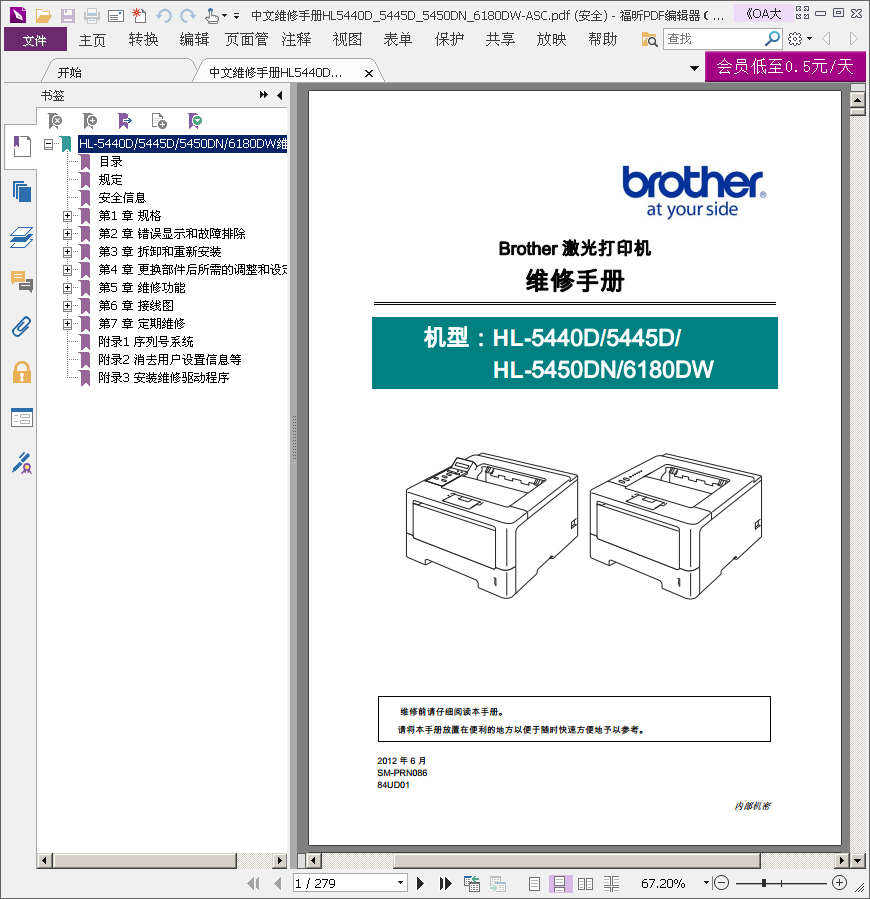Click the Print icon in title bar

coord(92,16)
